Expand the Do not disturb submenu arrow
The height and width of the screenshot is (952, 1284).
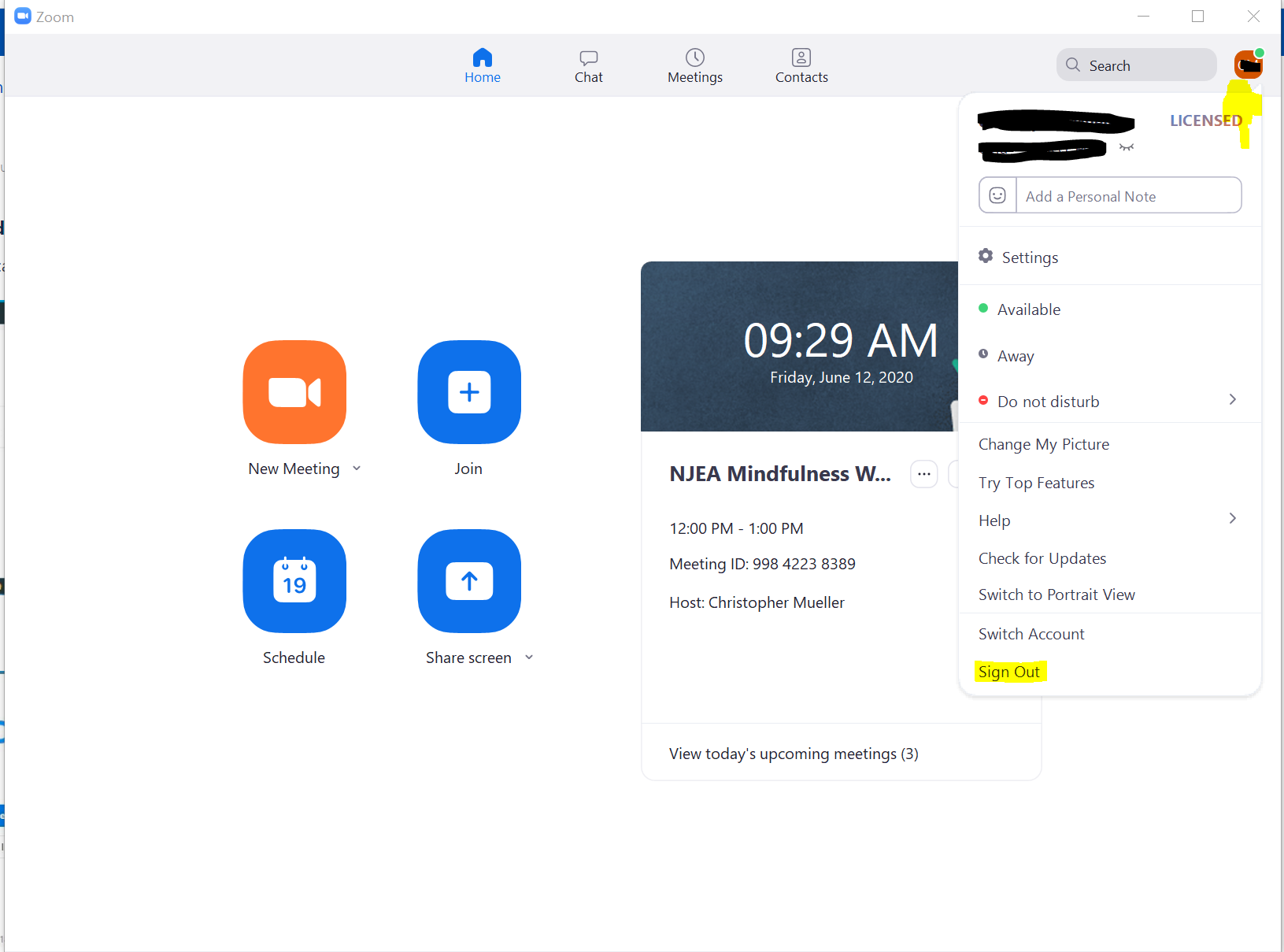(x=1233, y=400)
